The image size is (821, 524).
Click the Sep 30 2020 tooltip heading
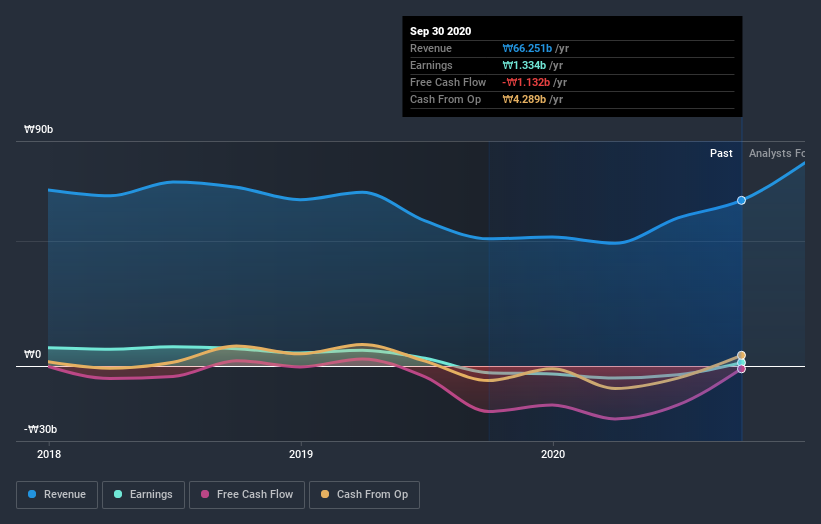tap(440, 31)
